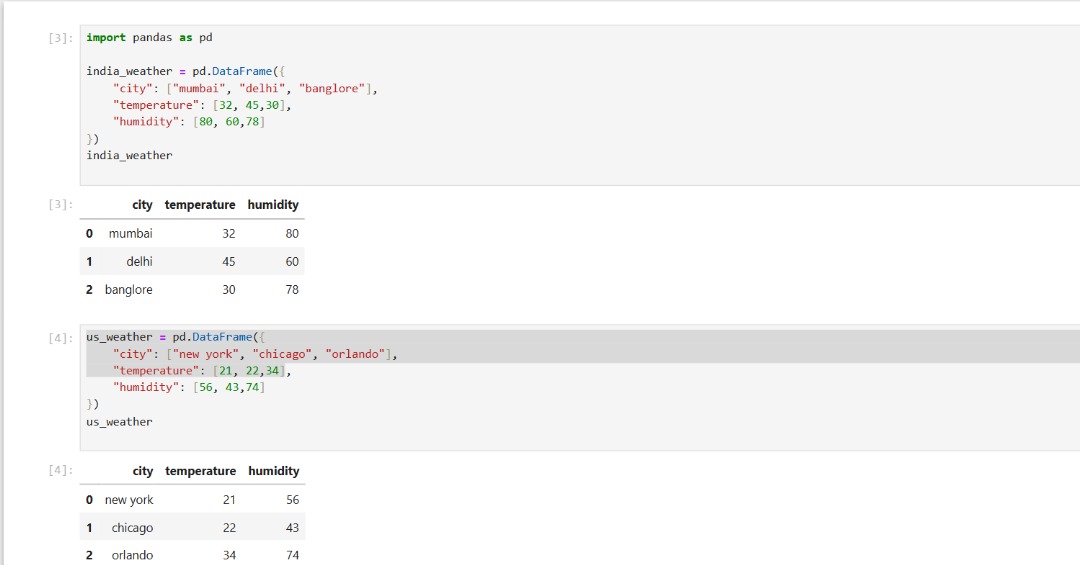Click delhi's temperature value 45

point(229,262)
